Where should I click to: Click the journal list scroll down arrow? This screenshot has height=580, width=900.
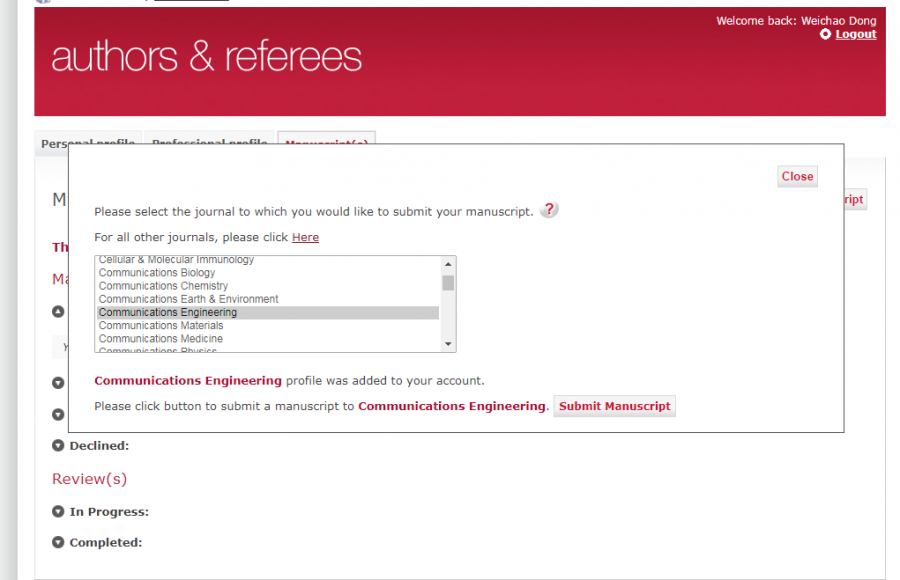[448, 344]
